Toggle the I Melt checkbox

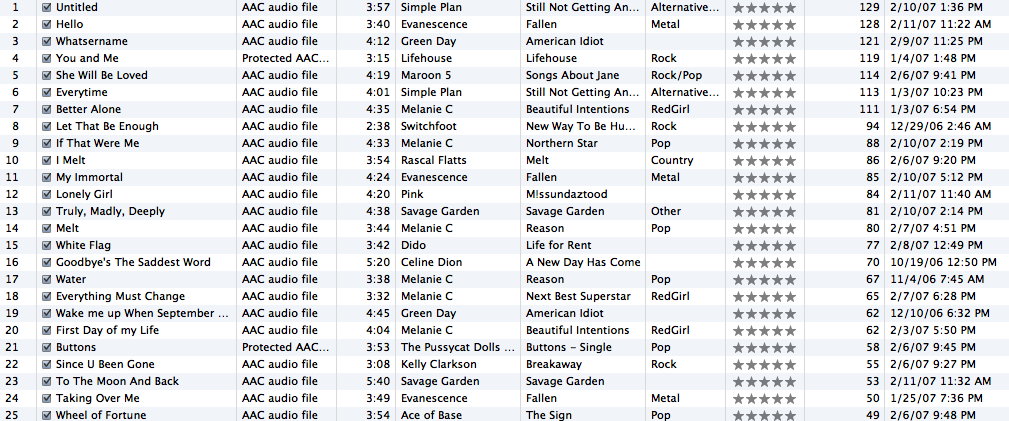click(46, 160)
